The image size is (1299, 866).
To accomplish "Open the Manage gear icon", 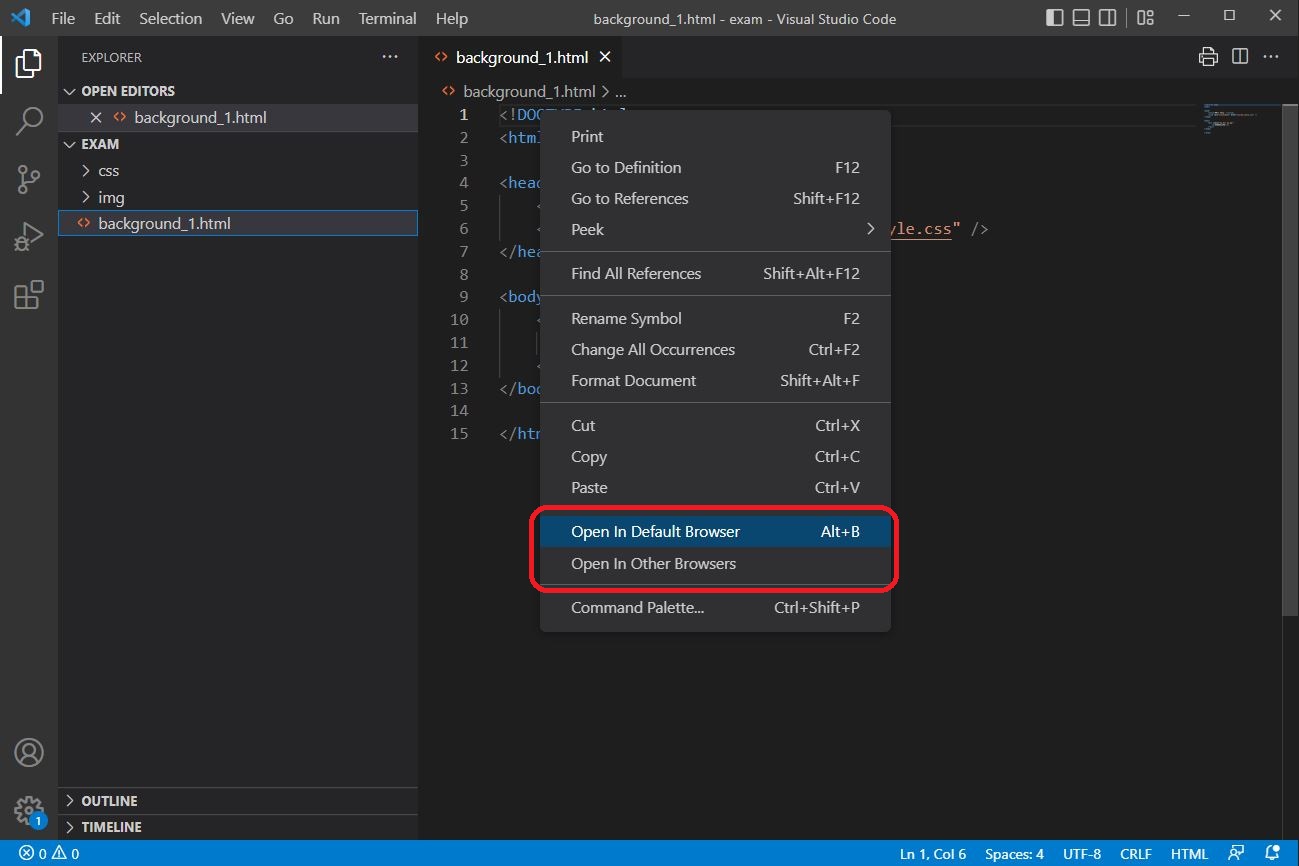I will 29,810.
